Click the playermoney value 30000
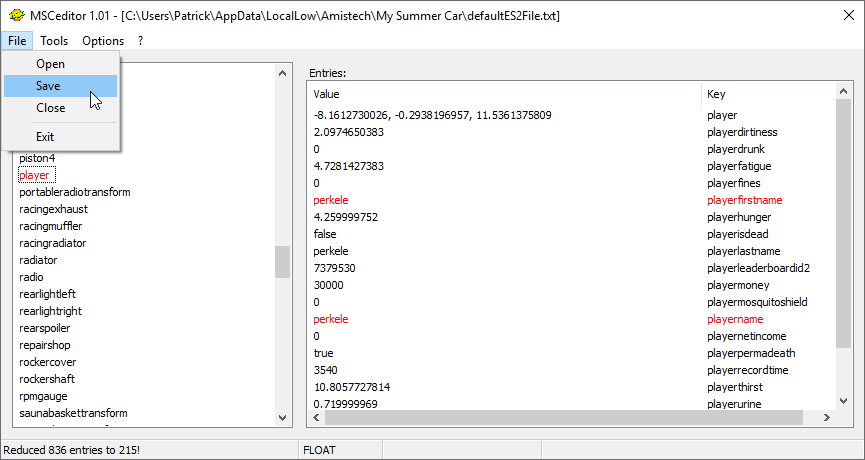The height and width of the screenshot is (460, 865). coord(328,286)
